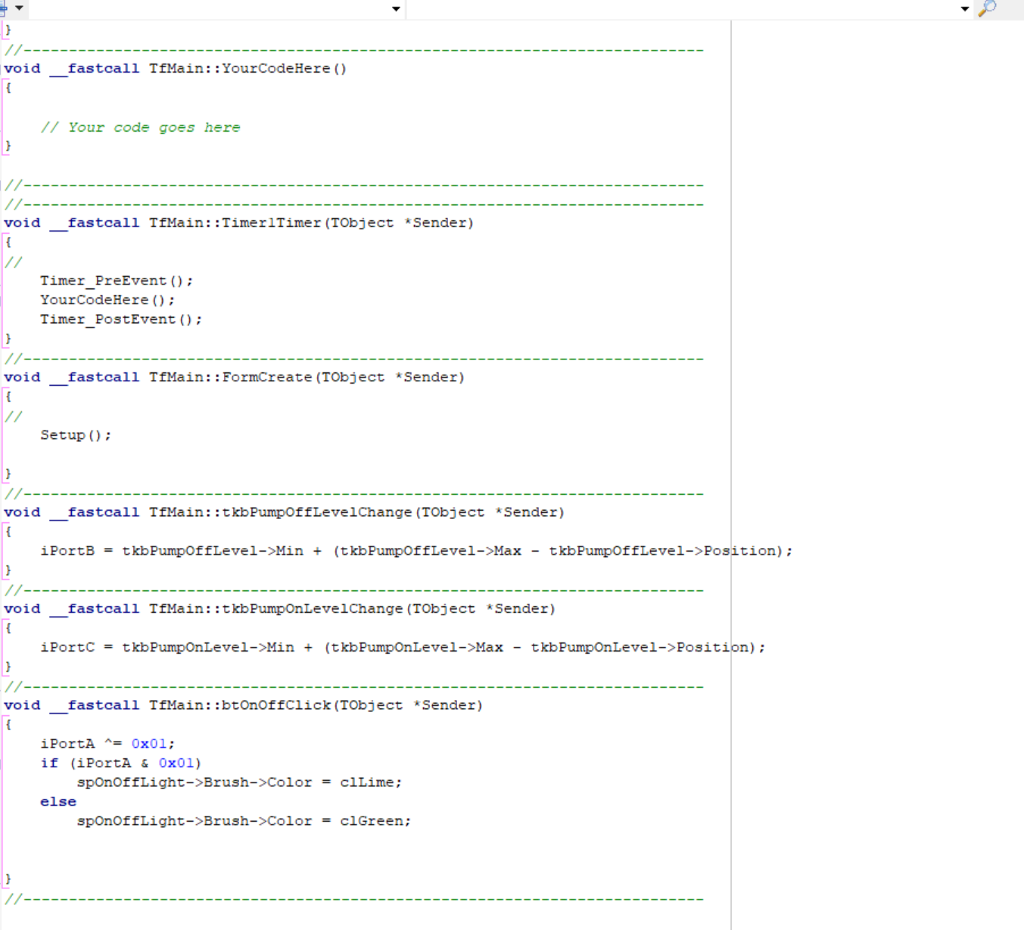
Task: Expand the right navigation combo box arrow
Action: [965, 9]
